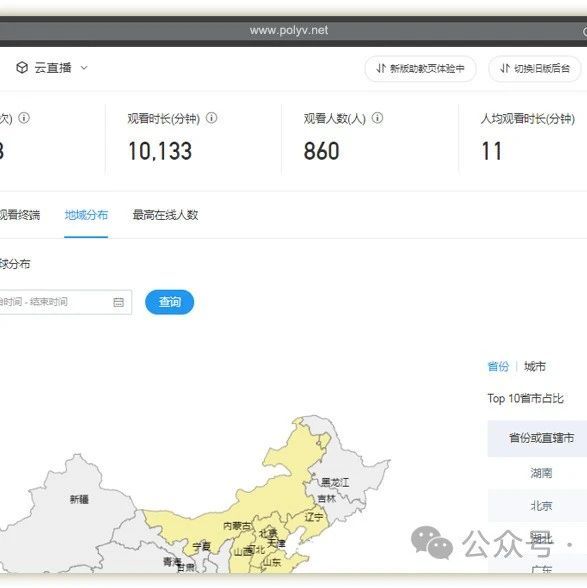Switch ranking to 省份 view
Image resolution: width=587 pixels, height=588 pixels.
click(x=498, y=366)
